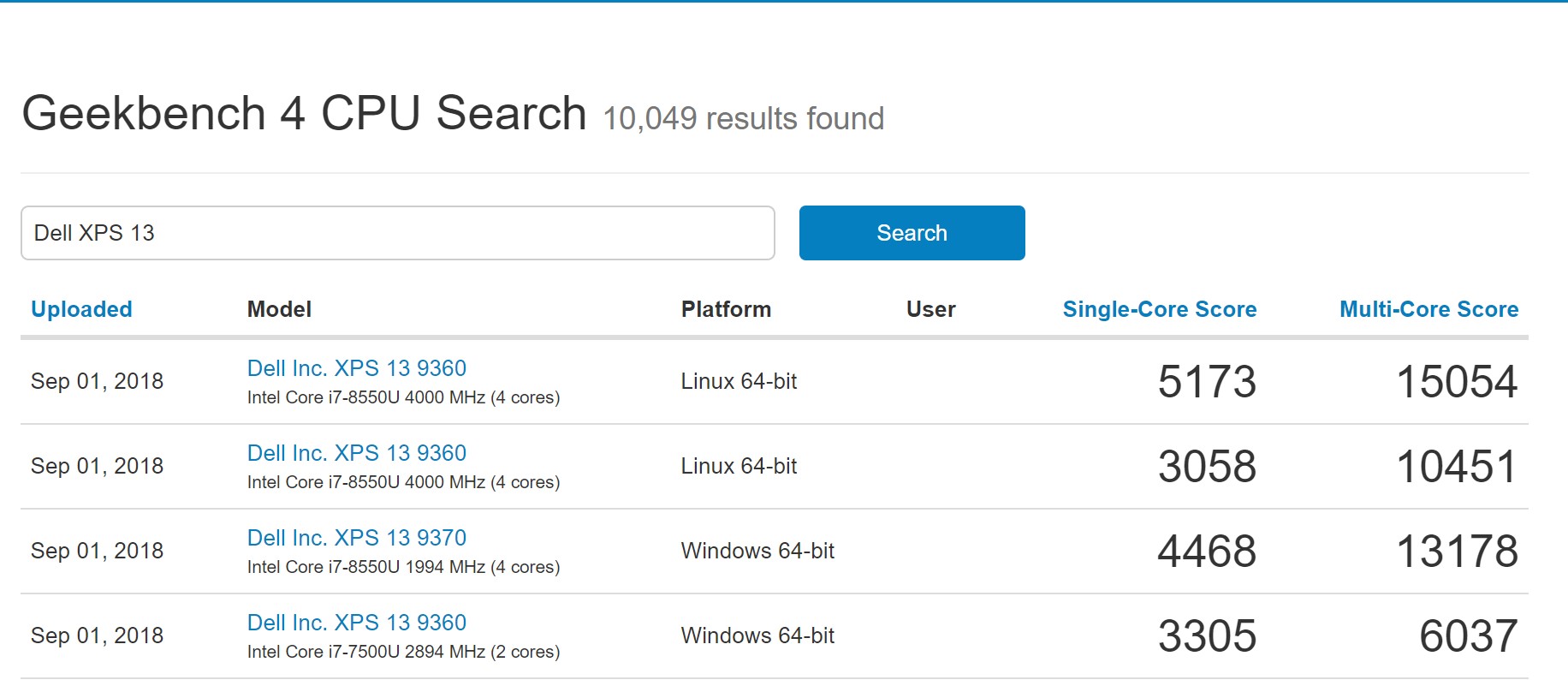Click the single-core score 3058

coord(1207,466)
